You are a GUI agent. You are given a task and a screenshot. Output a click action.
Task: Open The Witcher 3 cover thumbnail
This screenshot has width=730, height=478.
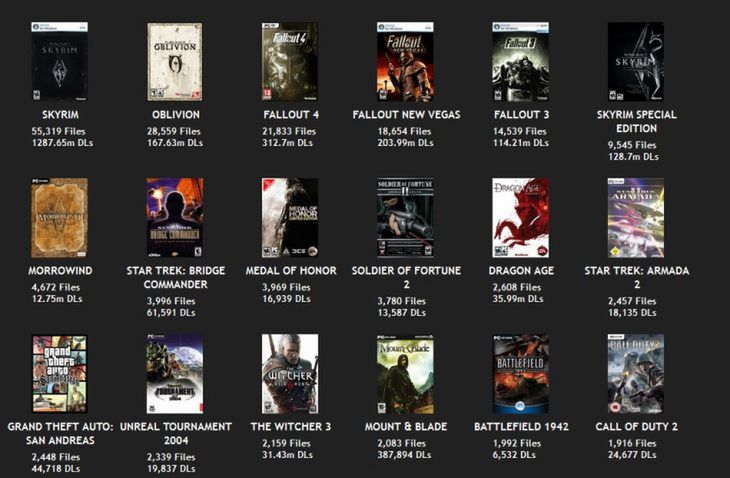click(x=290, y=374)
